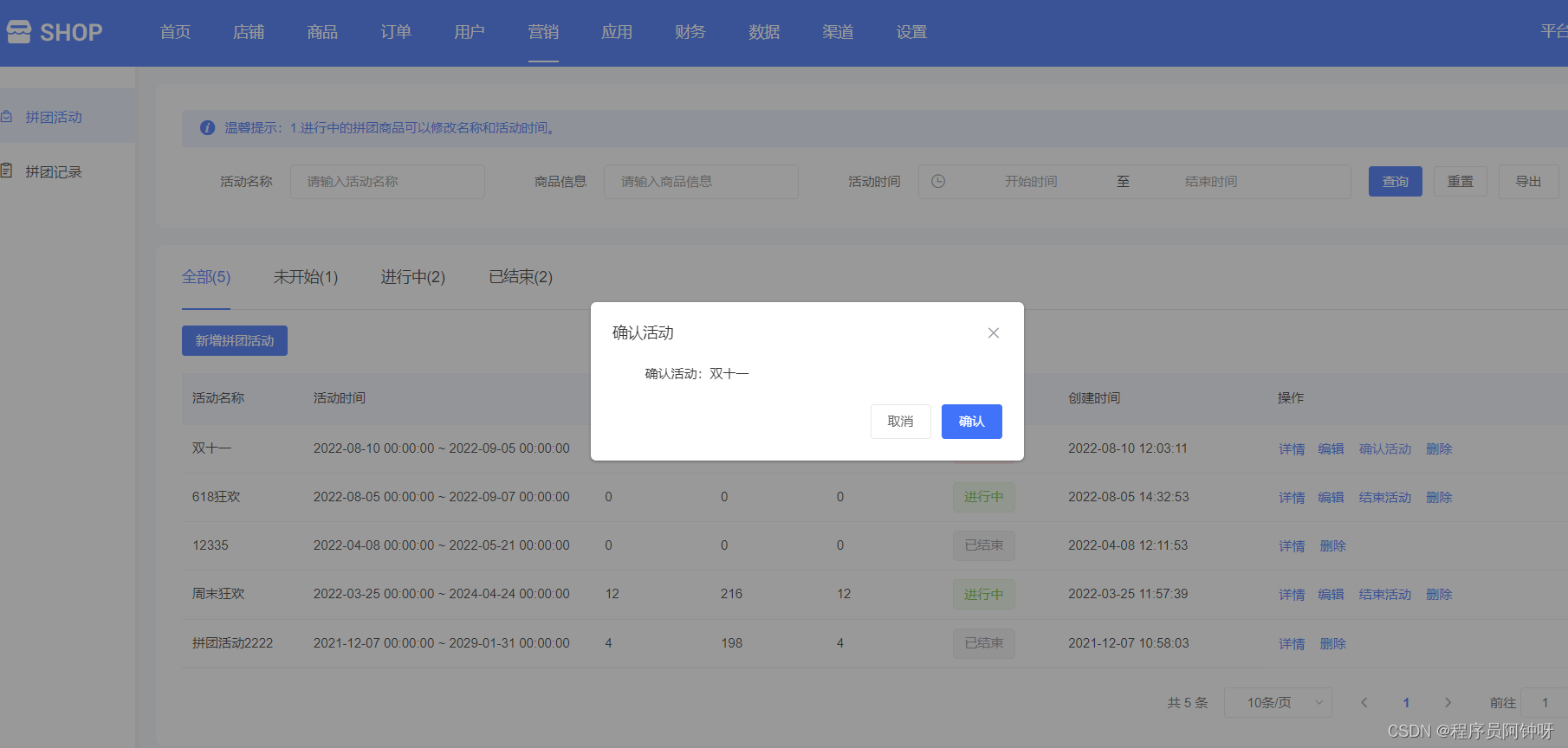Click 结束活动 for 周末狂欢 row
1568x748 pixels.
(1385, 595)
